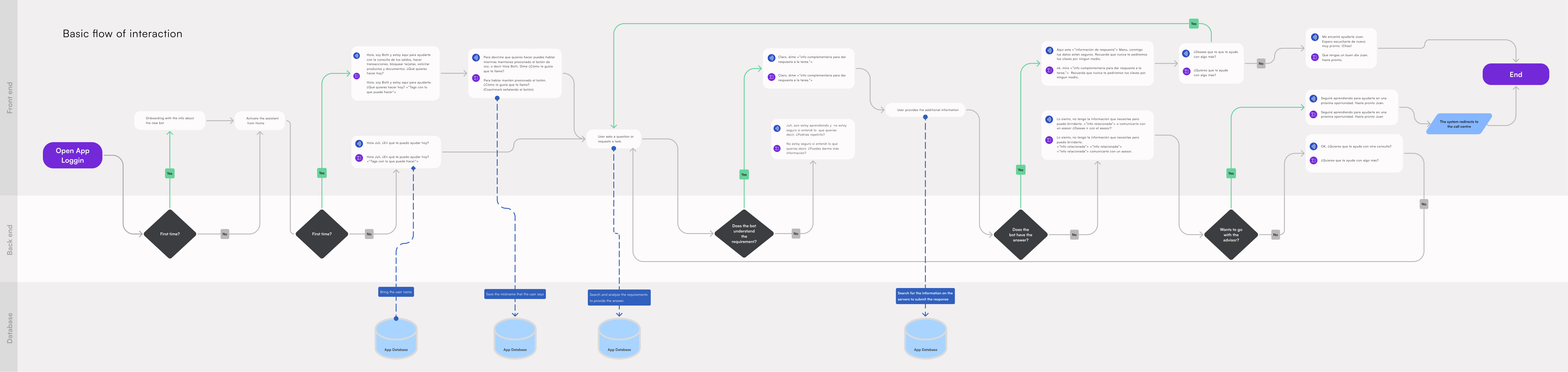Click the purple text icon in the 'Hola, soy Botti' card
This screenshot has height=372, width=1568.
coord(357,76)
